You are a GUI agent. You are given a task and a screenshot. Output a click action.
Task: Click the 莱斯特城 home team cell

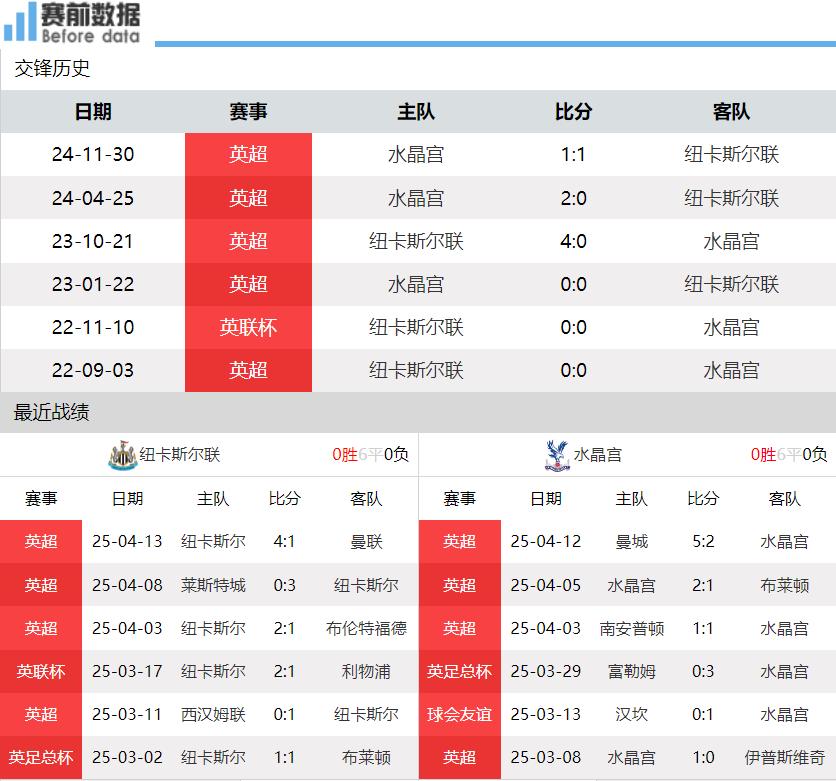click(213, 585)
